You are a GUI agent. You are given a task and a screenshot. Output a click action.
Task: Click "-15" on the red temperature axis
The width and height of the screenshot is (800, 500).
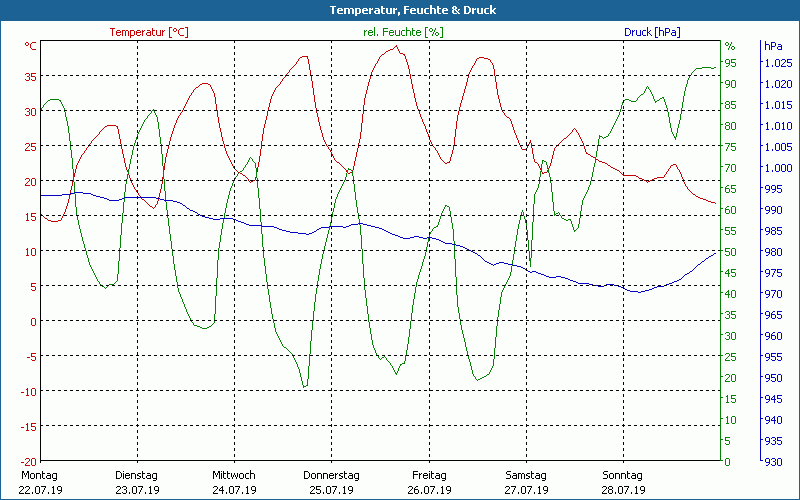[28, 427]
